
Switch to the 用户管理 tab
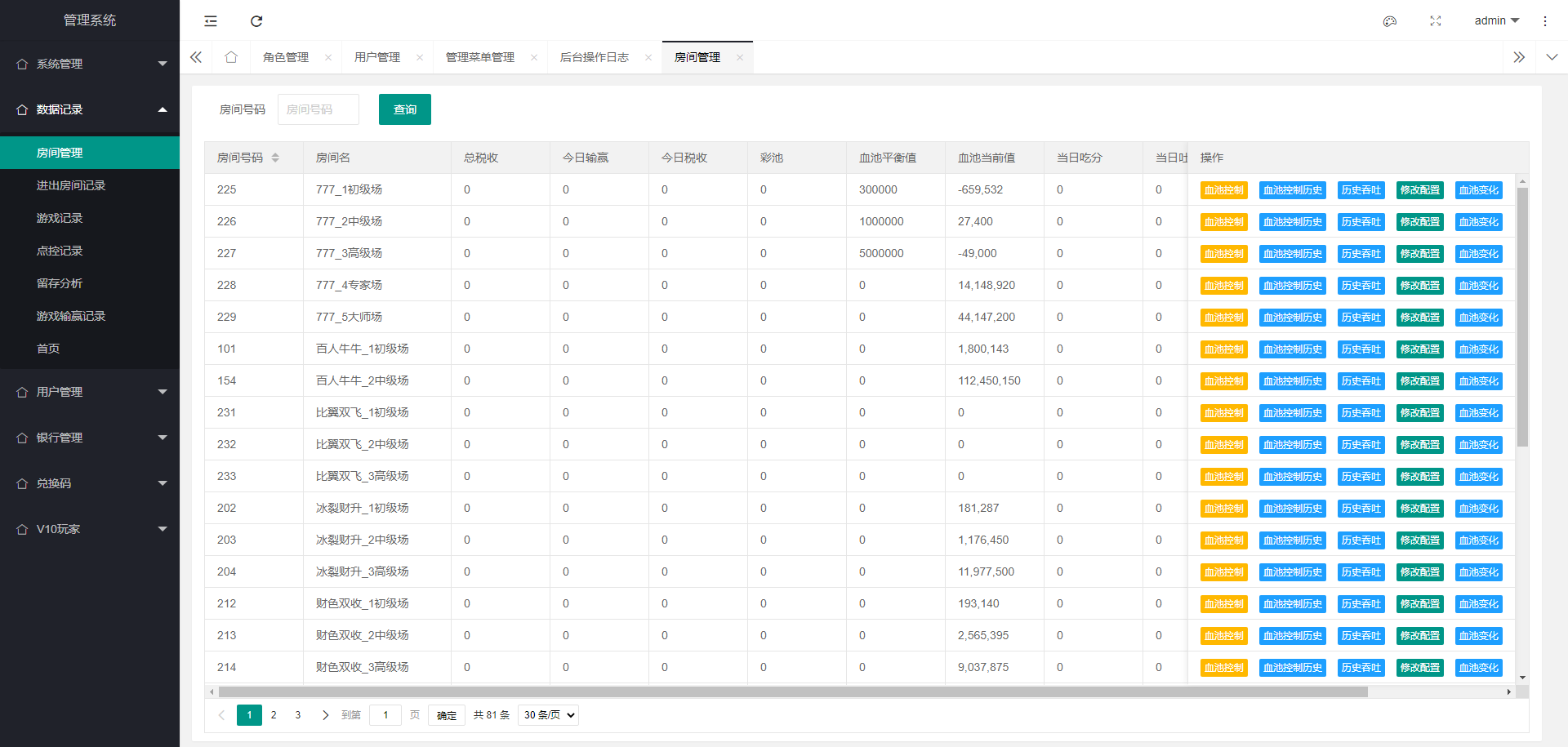tap(376, 57)
